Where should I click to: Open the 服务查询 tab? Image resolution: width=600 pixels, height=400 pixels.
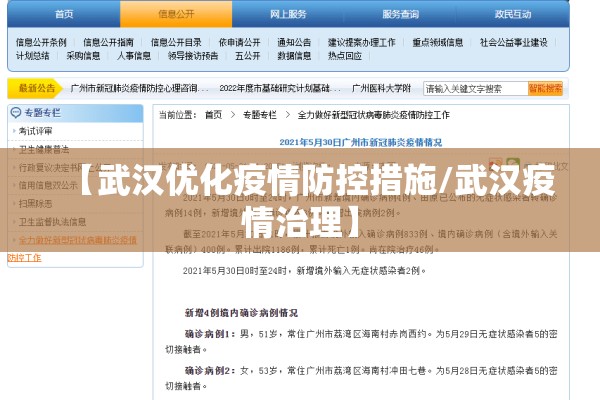point(400,14)
